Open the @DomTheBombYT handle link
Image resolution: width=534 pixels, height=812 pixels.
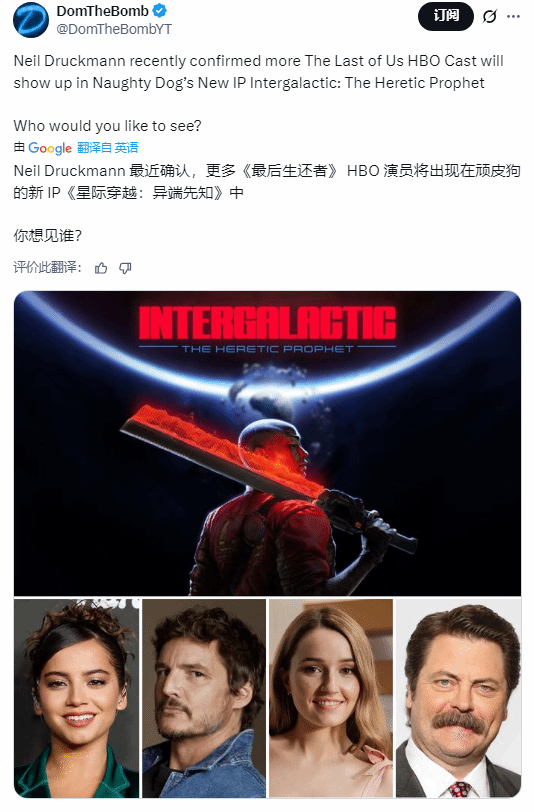click(x=114, y=29)
